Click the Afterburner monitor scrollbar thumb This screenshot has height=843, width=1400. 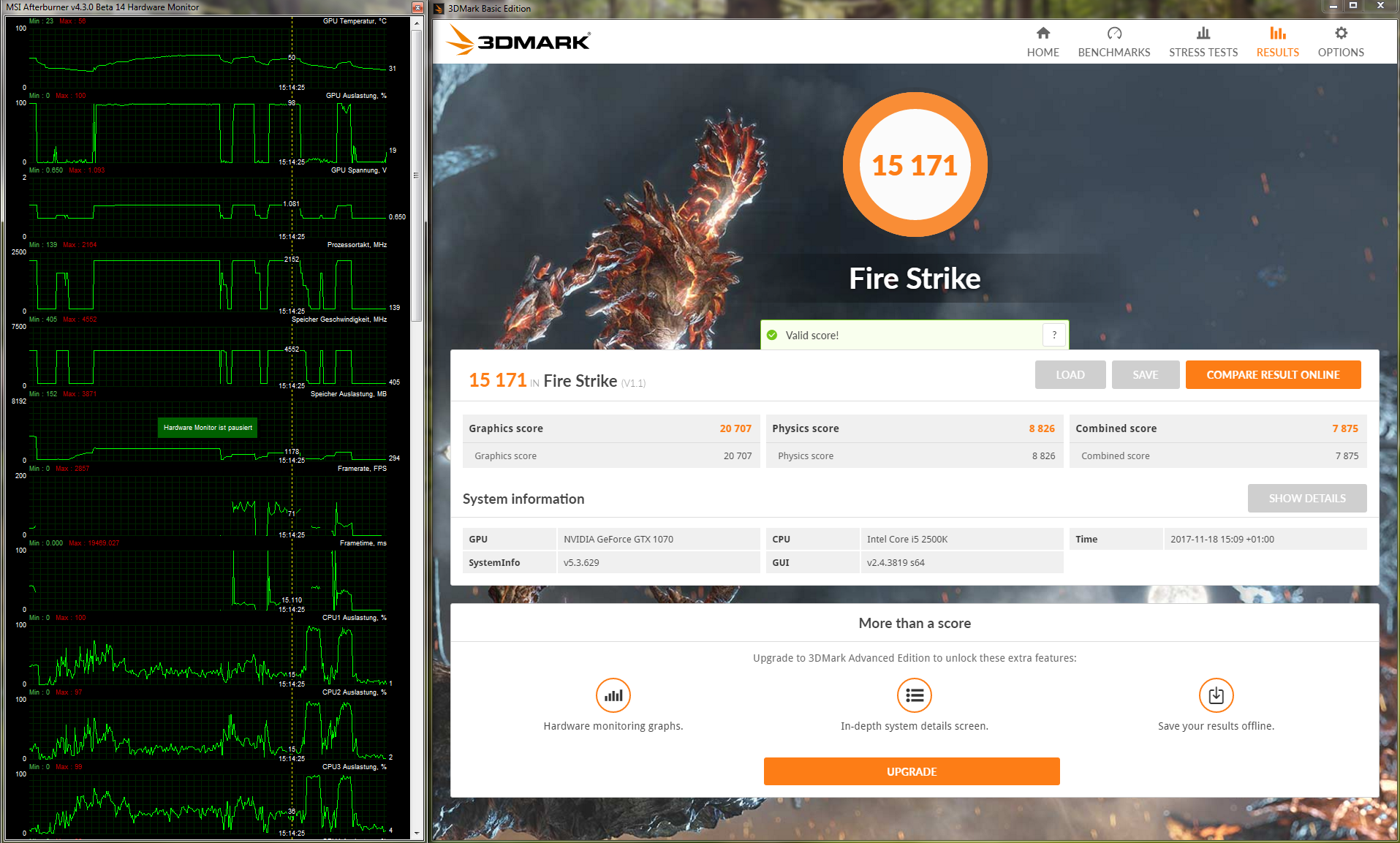pos(417,175)
